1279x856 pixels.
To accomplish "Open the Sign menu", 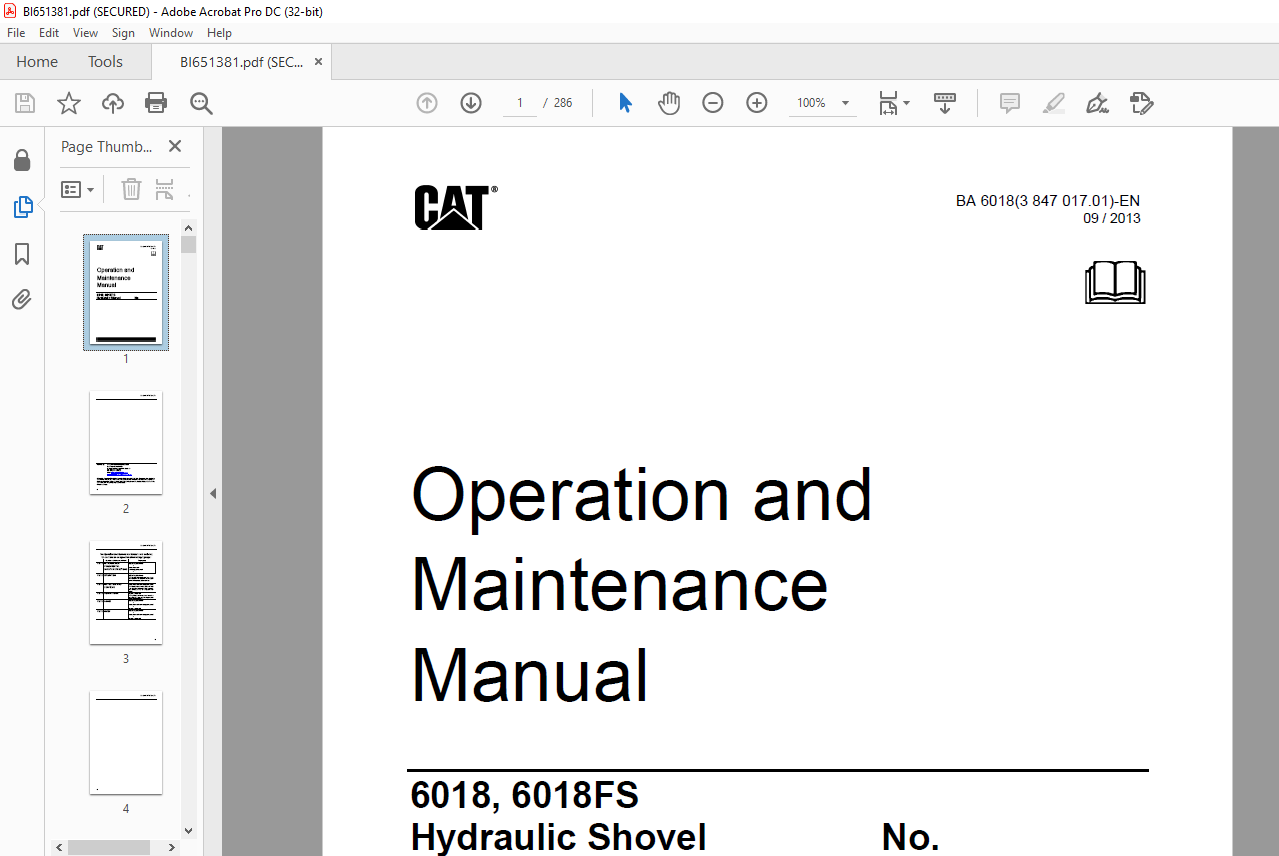I will point(123,33).
